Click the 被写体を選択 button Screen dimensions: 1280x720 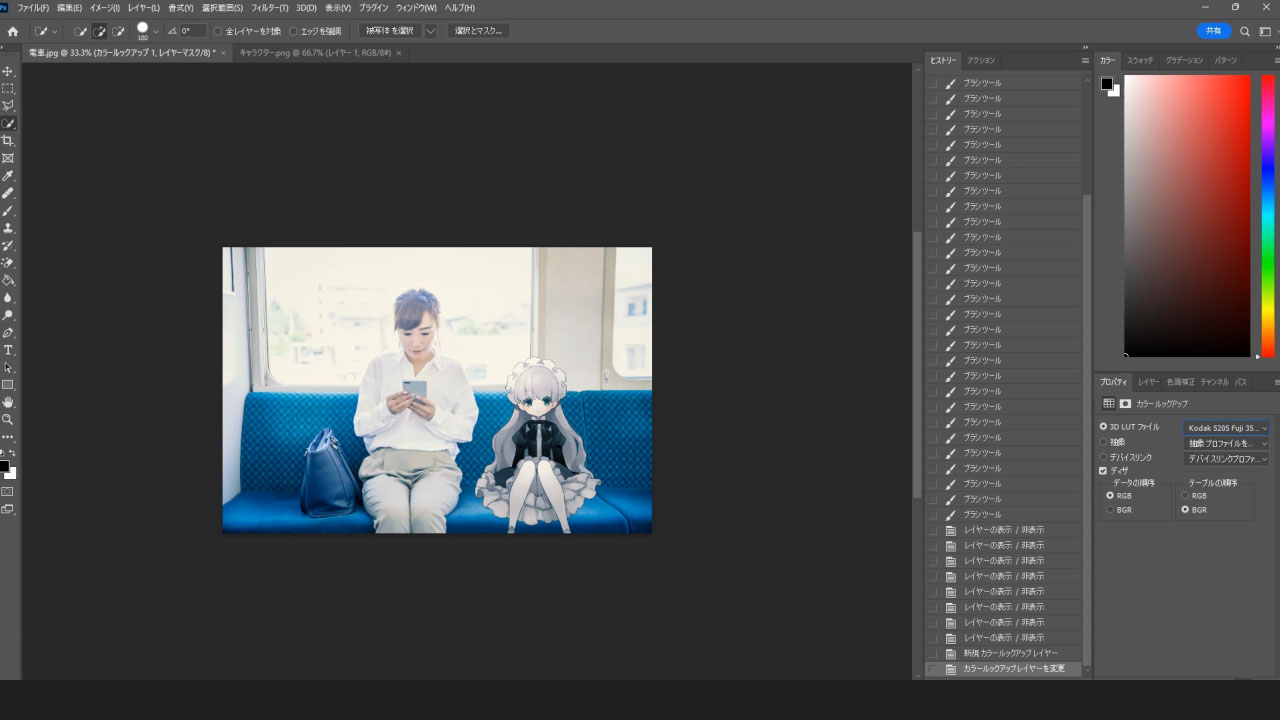click(390, 31)
